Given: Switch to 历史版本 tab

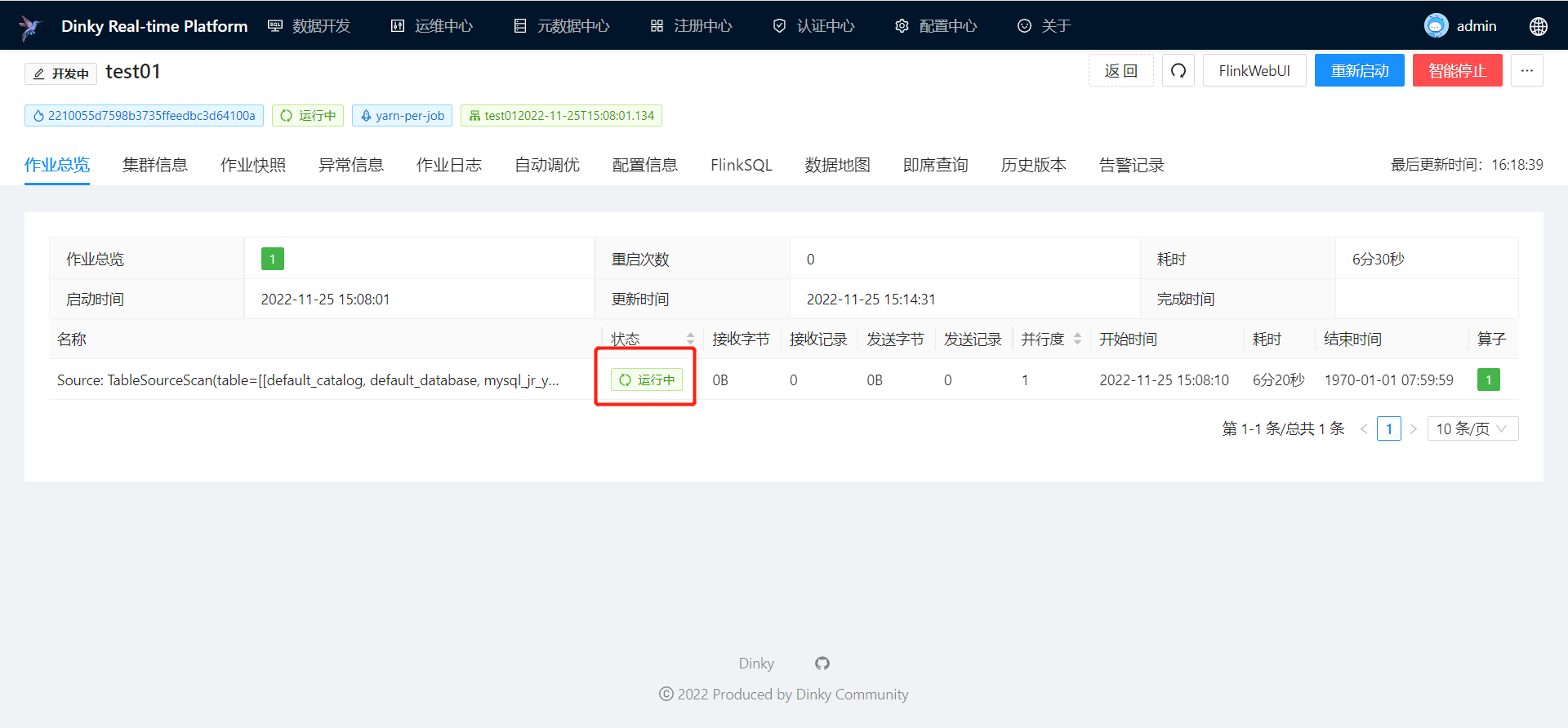Looking at the screenshot, I should pyautogui.click(x=1034, y=165).
